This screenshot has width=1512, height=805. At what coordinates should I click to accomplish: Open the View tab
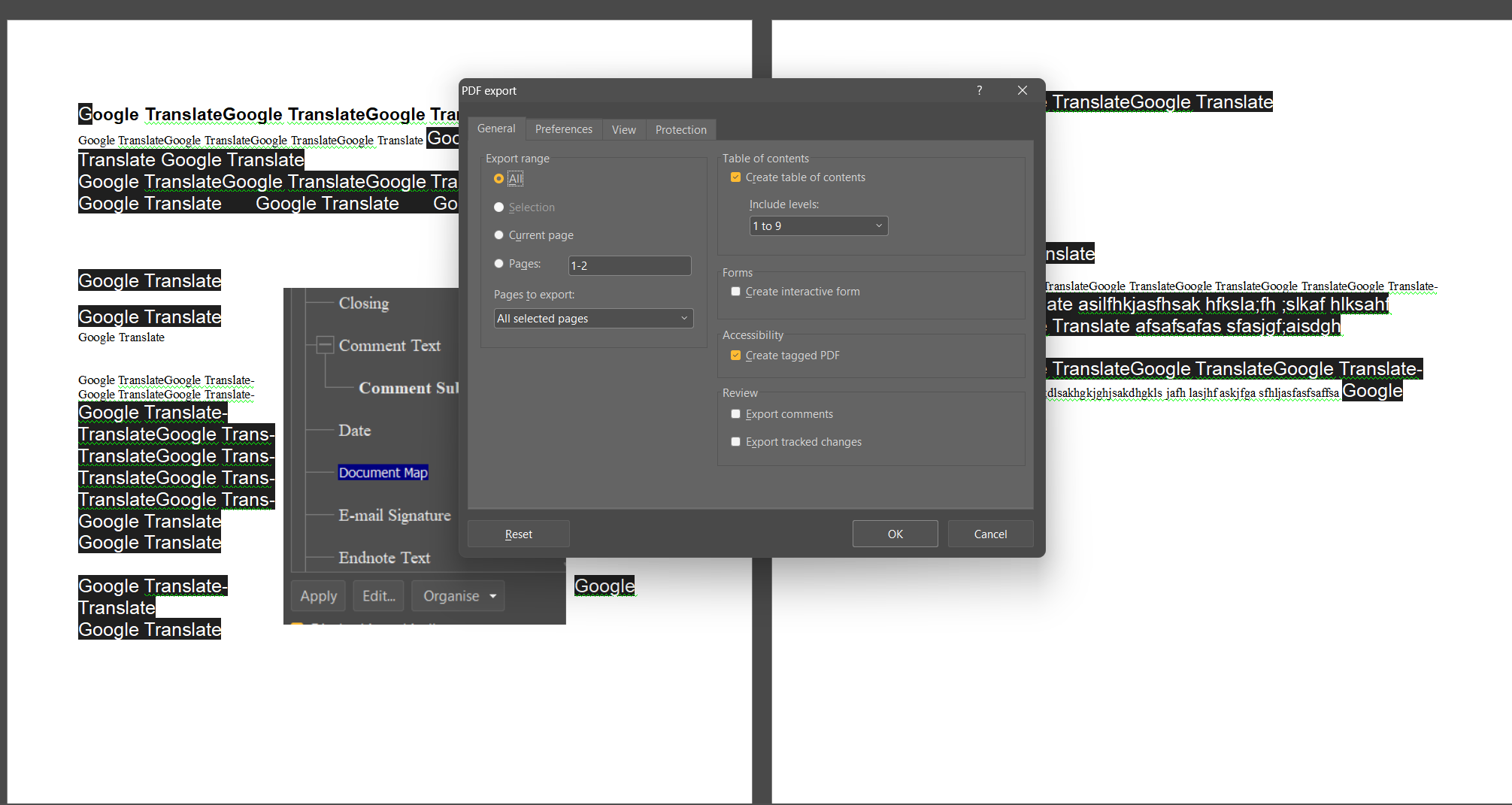coord(623,129)
